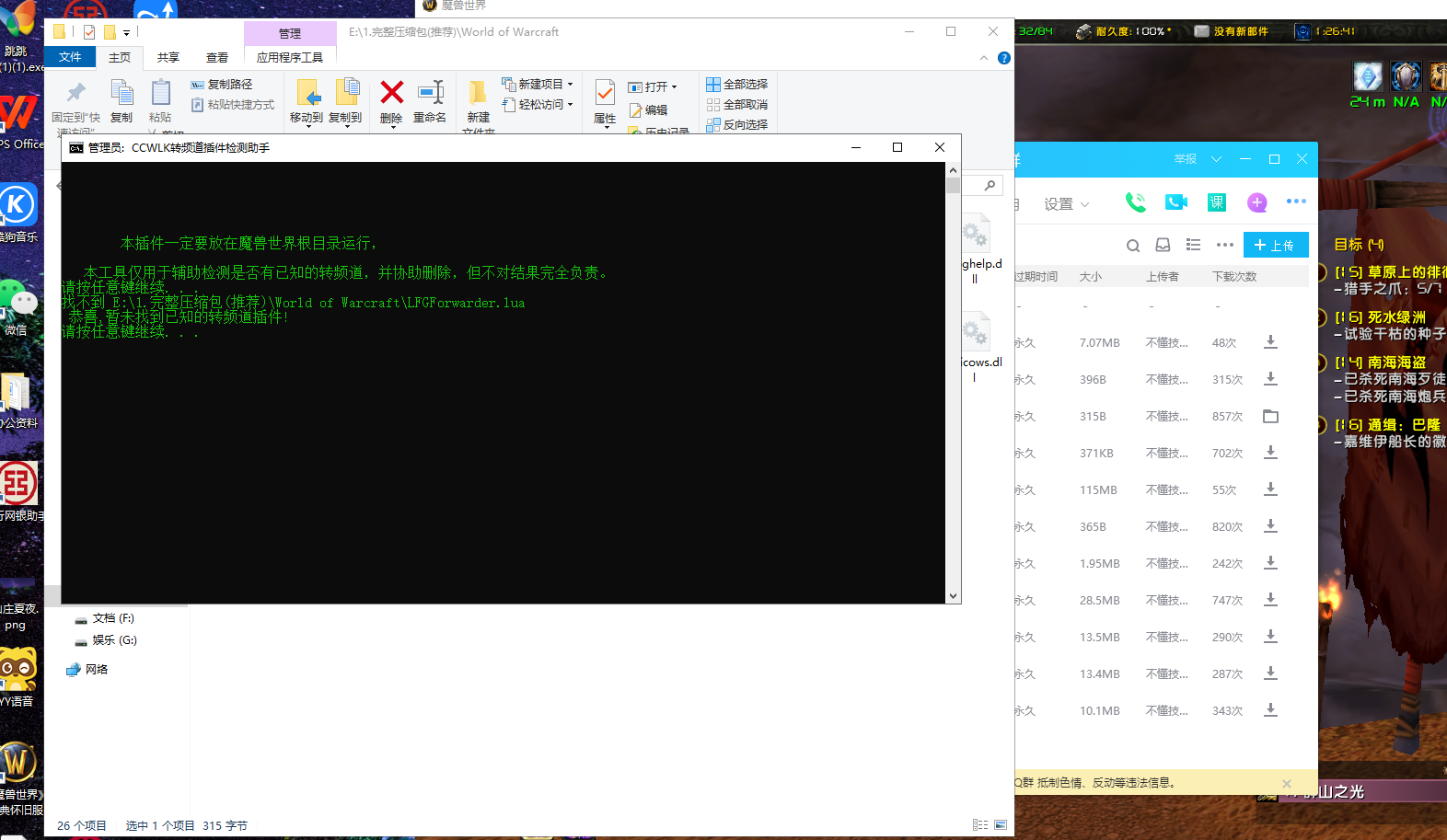Click the search magnifier in group files toolbar
Screen dimensions: 1447x840
coord(1133,246)
